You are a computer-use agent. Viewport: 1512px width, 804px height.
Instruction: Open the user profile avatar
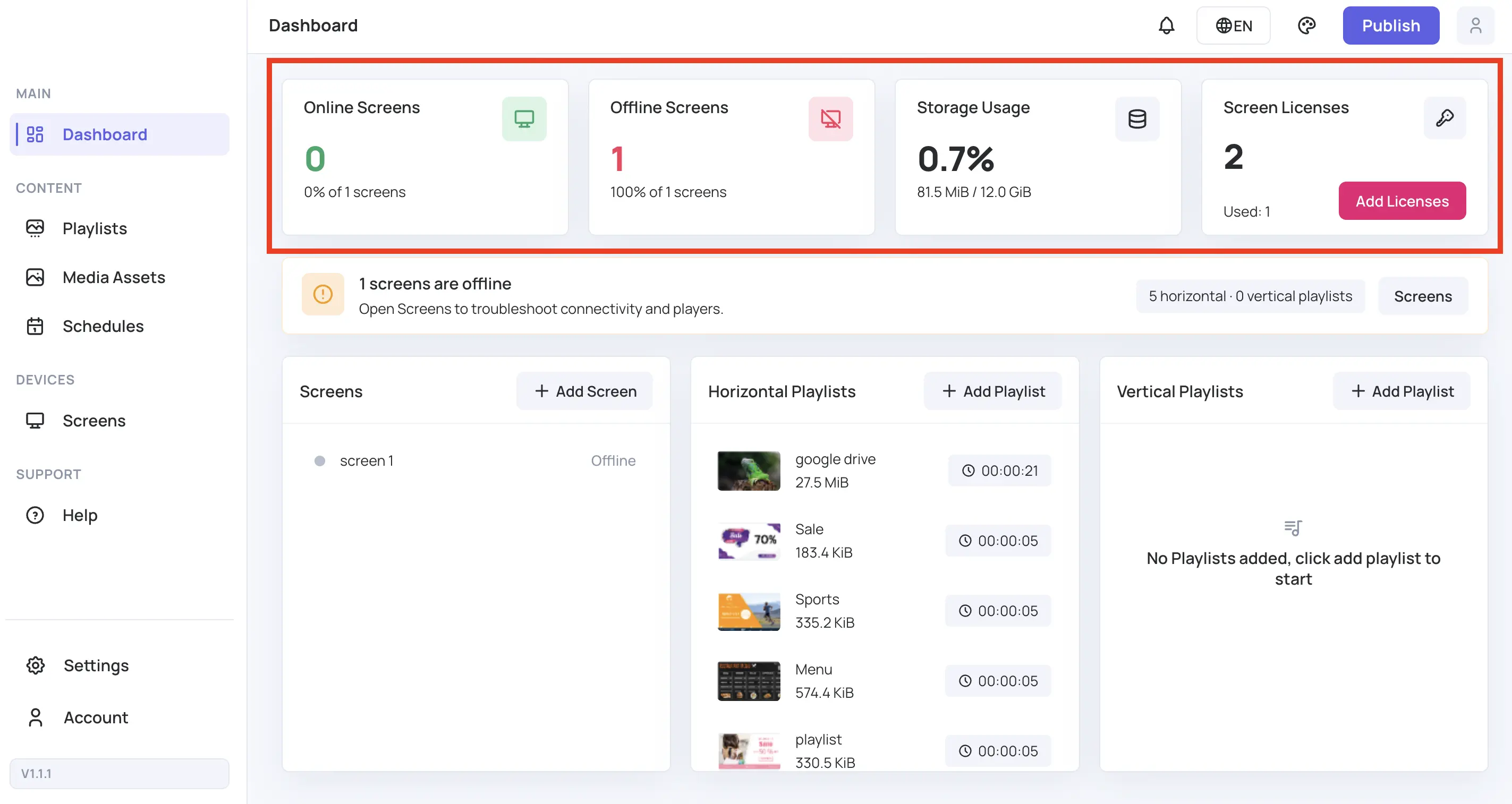pos(1475,26)
